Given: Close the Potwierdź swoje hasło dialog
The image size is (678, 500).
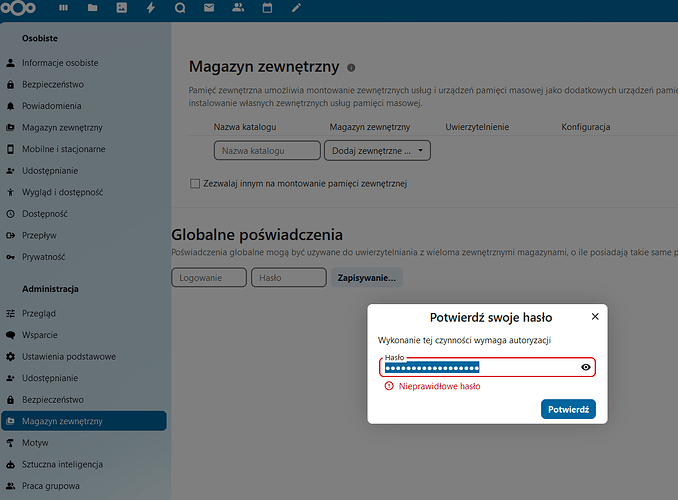Looking at the screenshot, I should tap(595, 316).
